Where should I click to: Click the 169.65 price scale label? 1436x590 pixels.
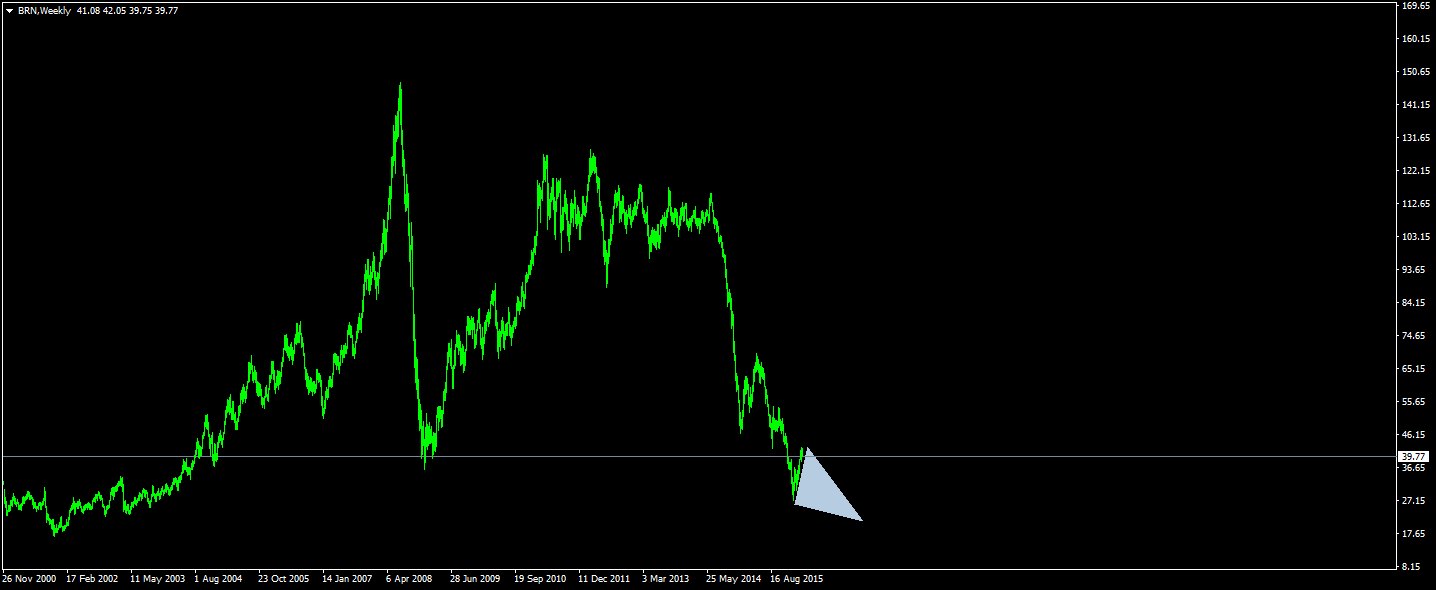click(x=1415, y=6)
